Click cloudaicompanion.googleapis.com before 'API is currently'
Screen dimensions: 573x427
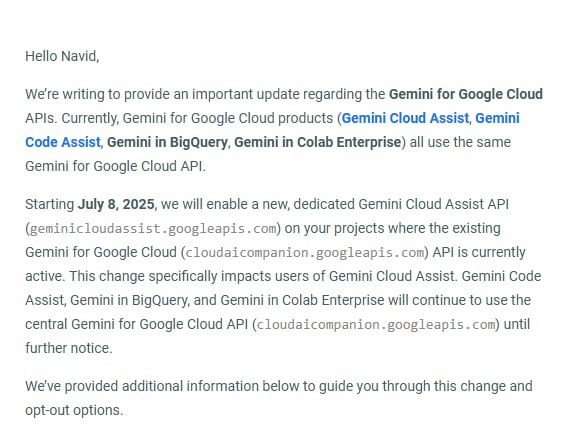point(305,253)
